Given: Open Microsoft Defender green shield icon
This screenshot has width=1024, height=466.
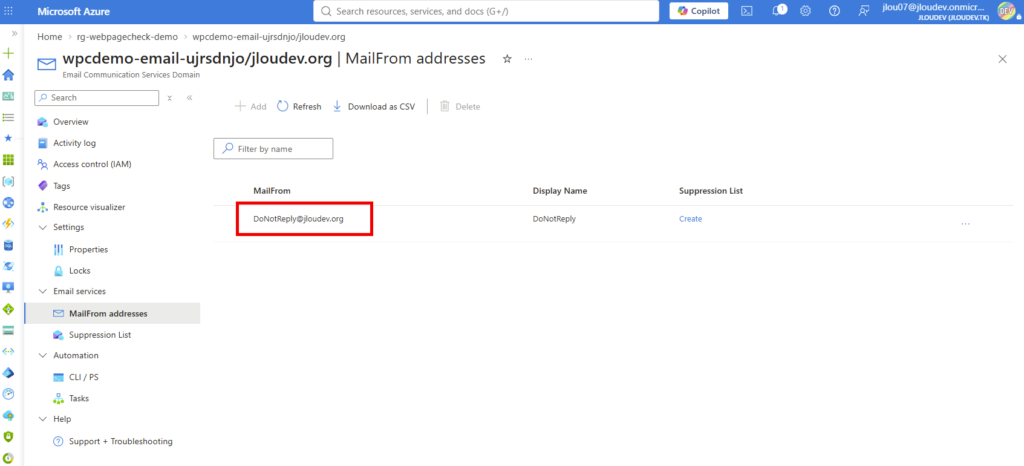Looking at the screenshot, I should (8, 437).
